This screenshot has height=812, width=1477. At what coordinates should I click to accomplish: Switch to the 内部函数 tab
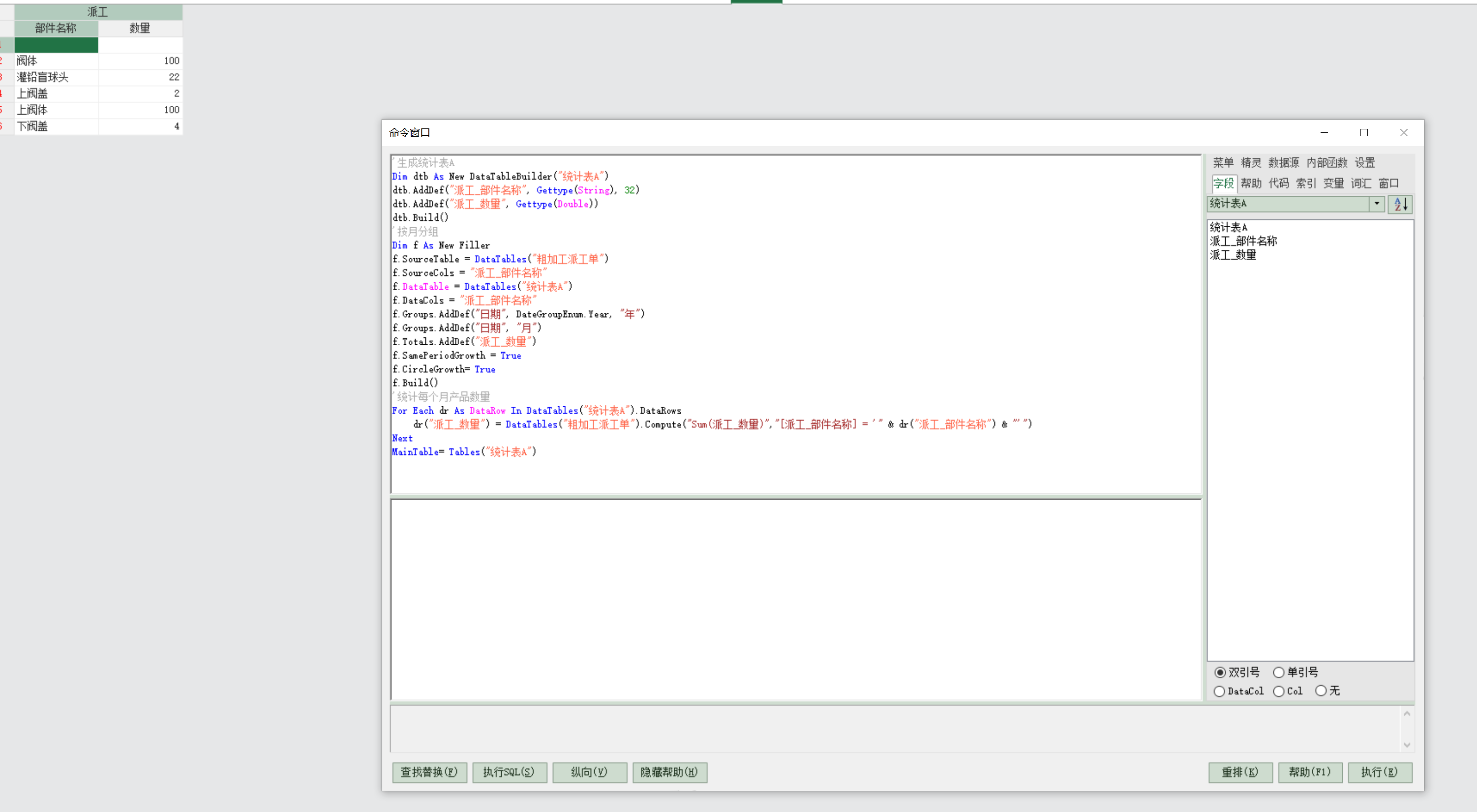[1327, 163]
